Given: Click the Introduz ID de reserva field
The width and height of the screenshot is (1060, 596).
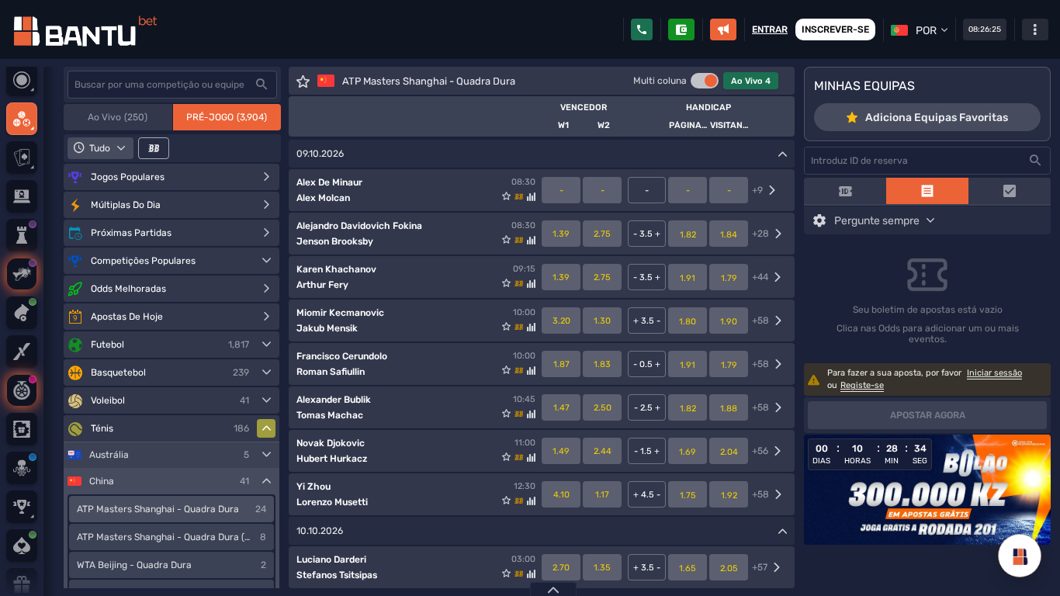Looking at the screenshot, I should pyautogui.click(x=927, y=160).
